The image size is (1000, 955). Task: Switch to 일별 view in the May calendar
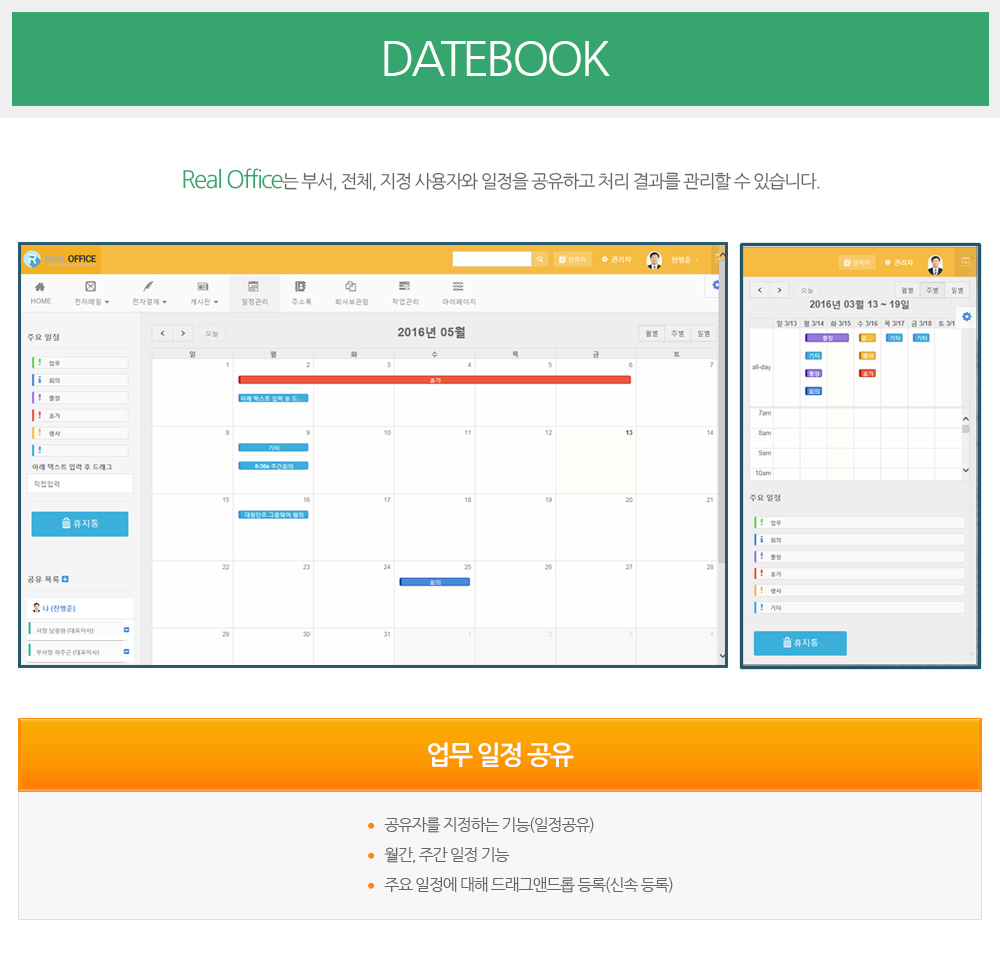(703, 333)
